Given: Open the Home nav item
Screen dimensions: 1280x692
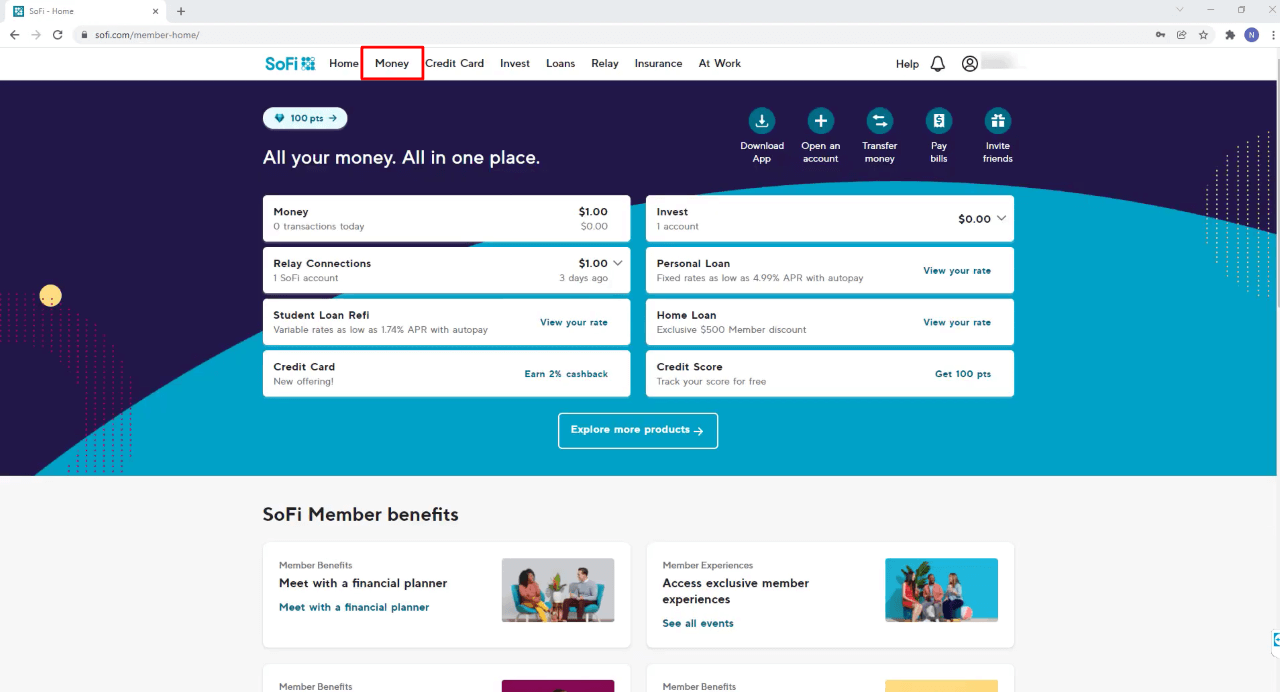Looking at the screenshot, I should click(344, 63).
